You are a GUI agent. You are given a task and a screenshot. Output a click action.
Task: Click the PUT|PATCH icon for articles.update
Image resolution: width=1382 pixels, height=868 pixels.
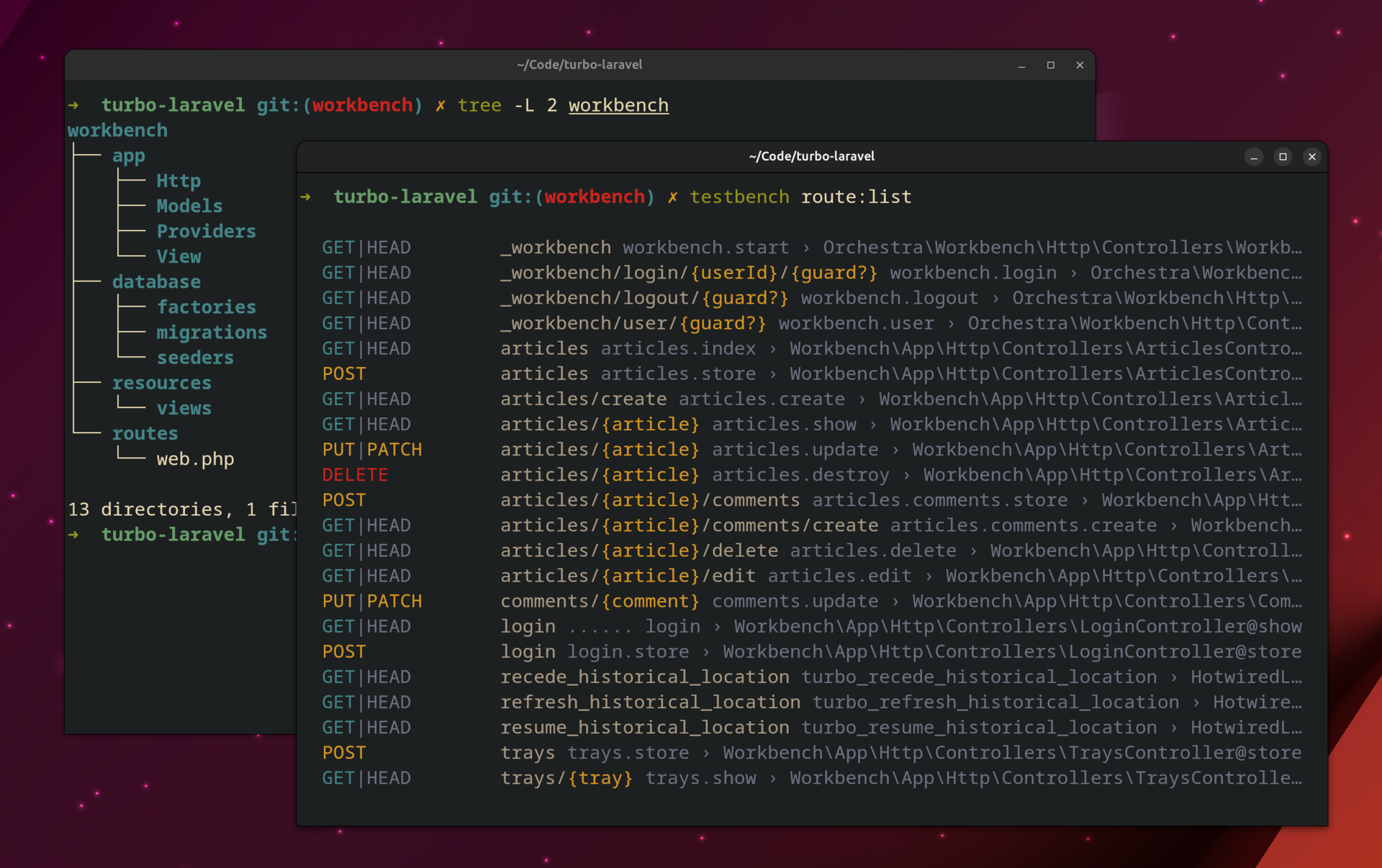coord(370,450)
